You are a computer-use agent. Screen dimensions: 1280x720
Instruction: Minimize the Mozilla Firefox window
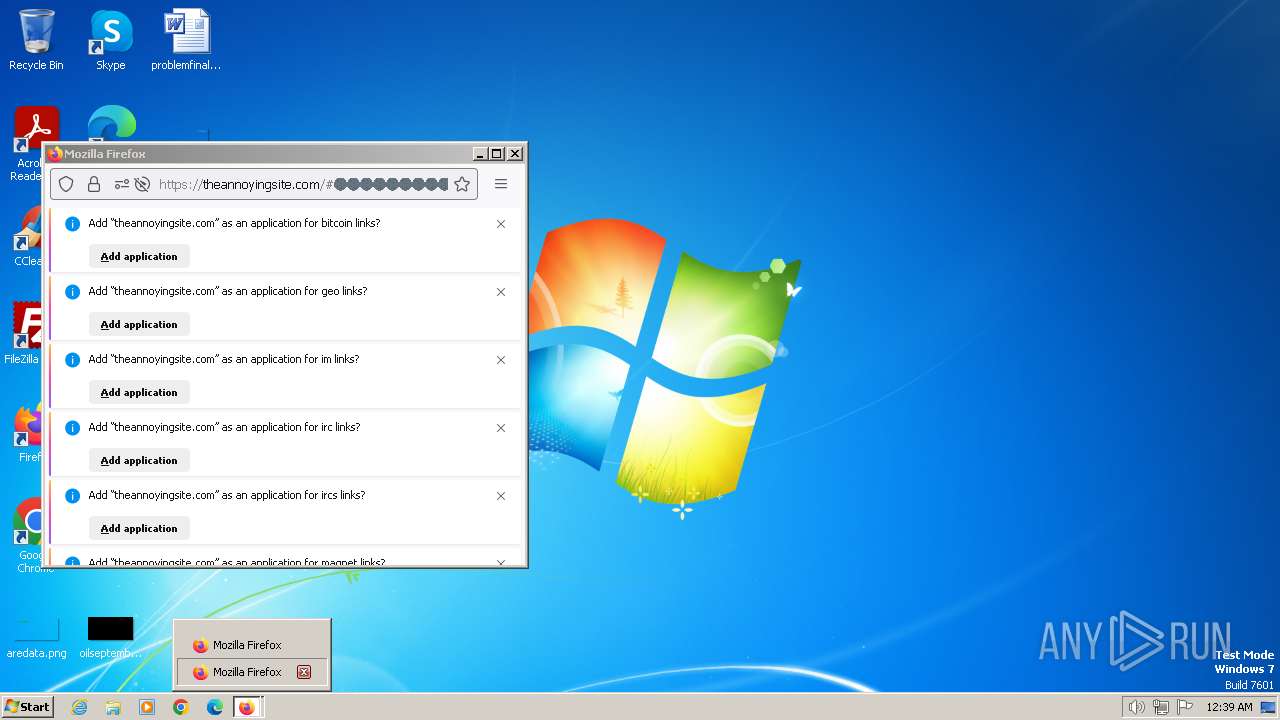point(479,154)
